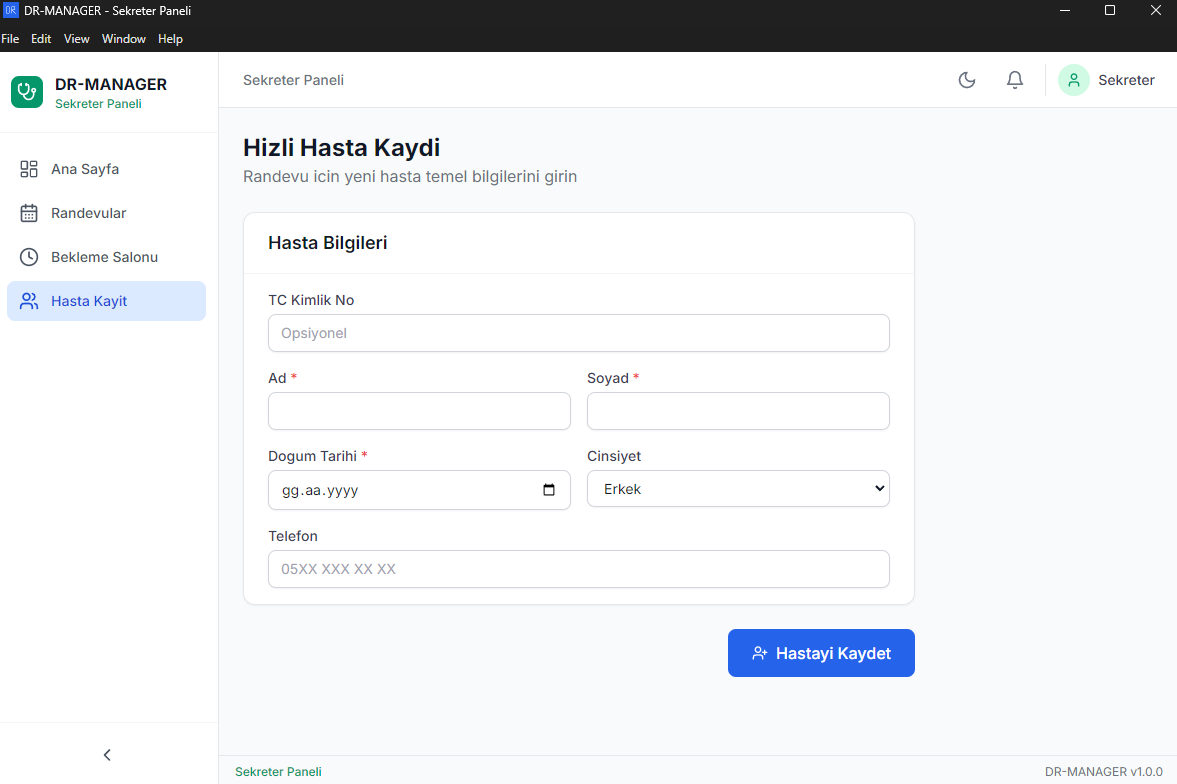Open the Edit menu
Screen dimensions: 1177x784
(41, 39)
